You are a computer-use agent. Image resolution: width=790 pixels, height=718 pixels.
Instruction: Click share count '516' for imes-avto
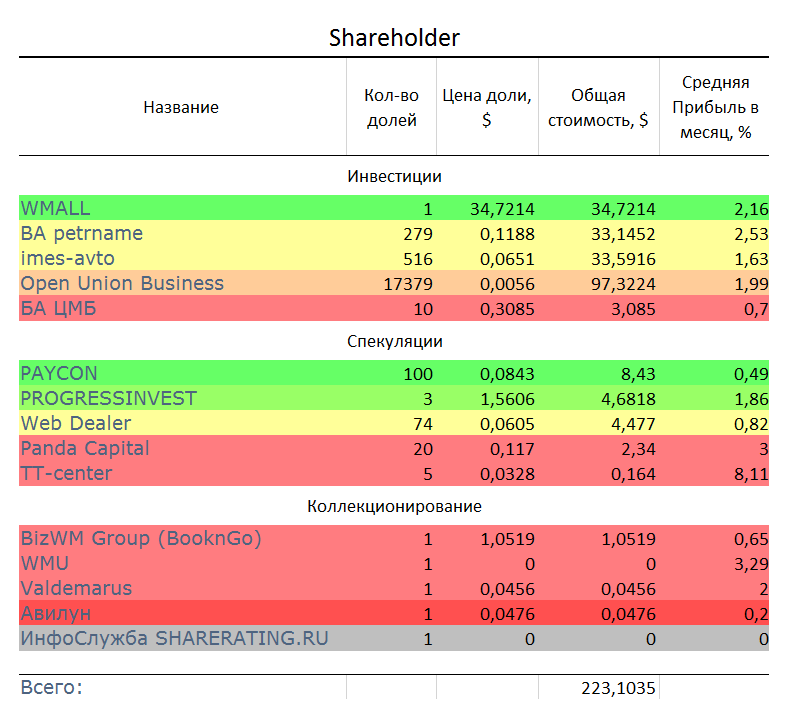418,259
